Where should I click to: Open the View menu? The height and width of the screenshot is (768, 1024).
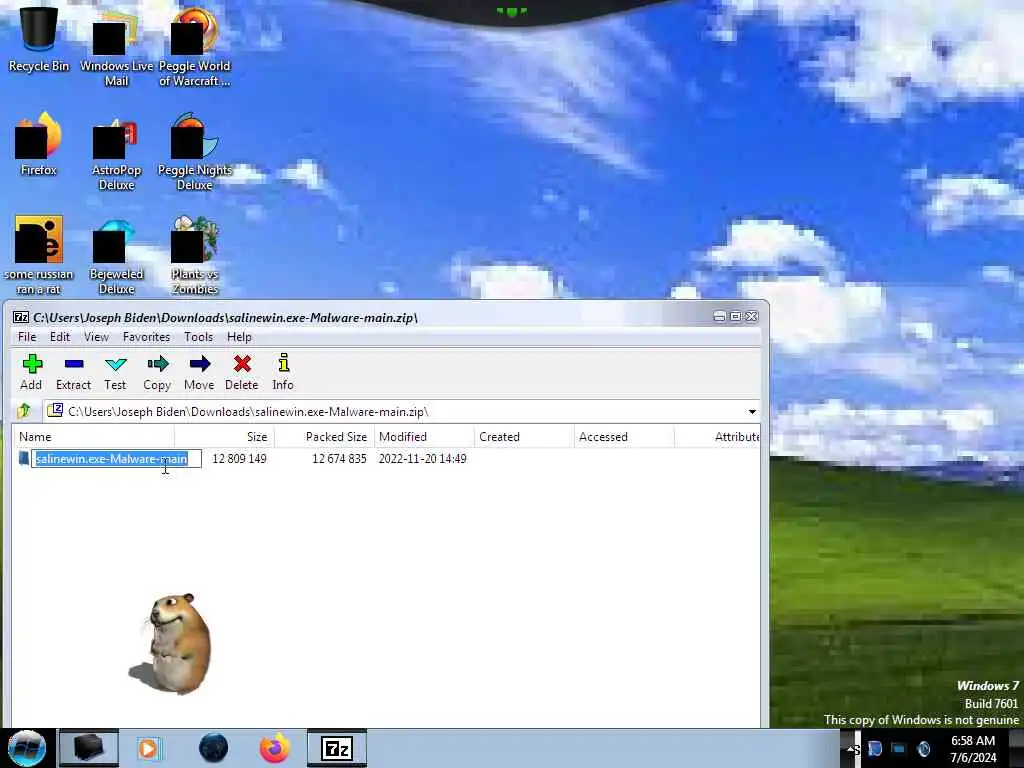[96, 337]
